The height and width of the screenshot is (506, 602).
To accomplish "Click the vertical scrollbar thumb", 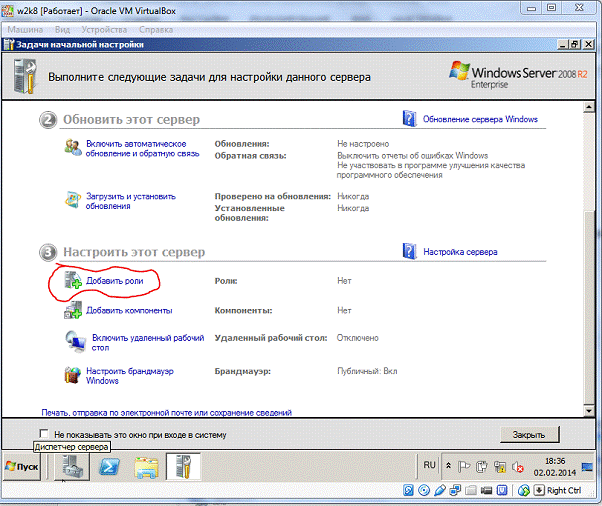I will coord(589,308).
